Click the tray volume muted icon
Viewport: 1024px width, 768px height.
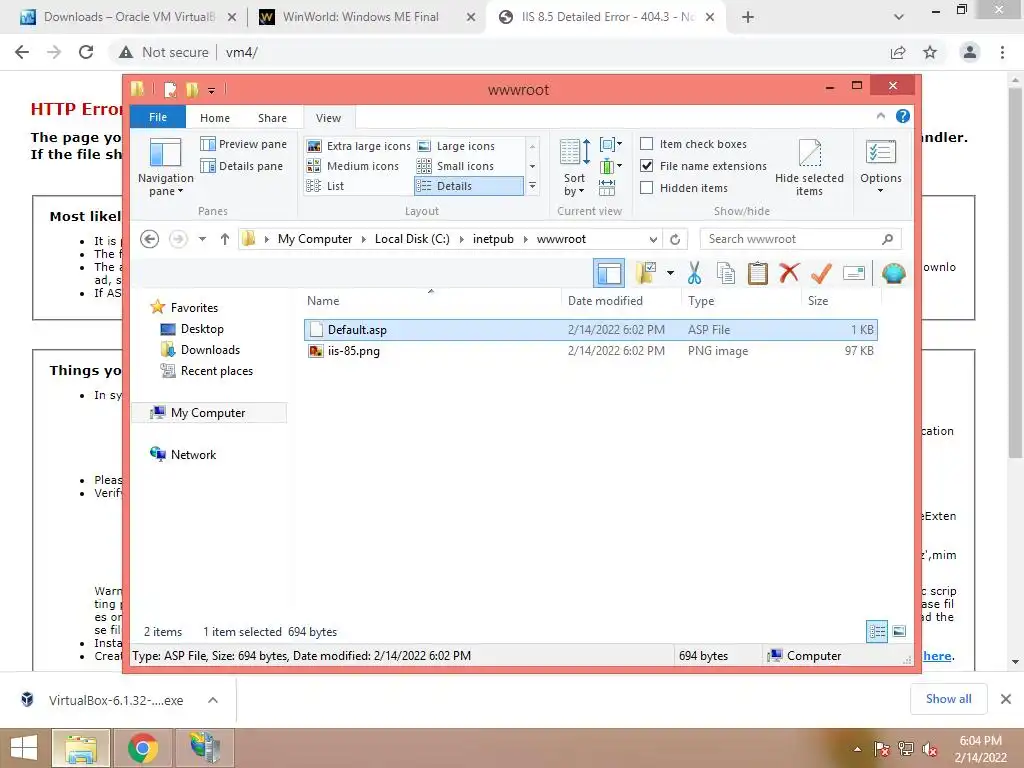930,749
